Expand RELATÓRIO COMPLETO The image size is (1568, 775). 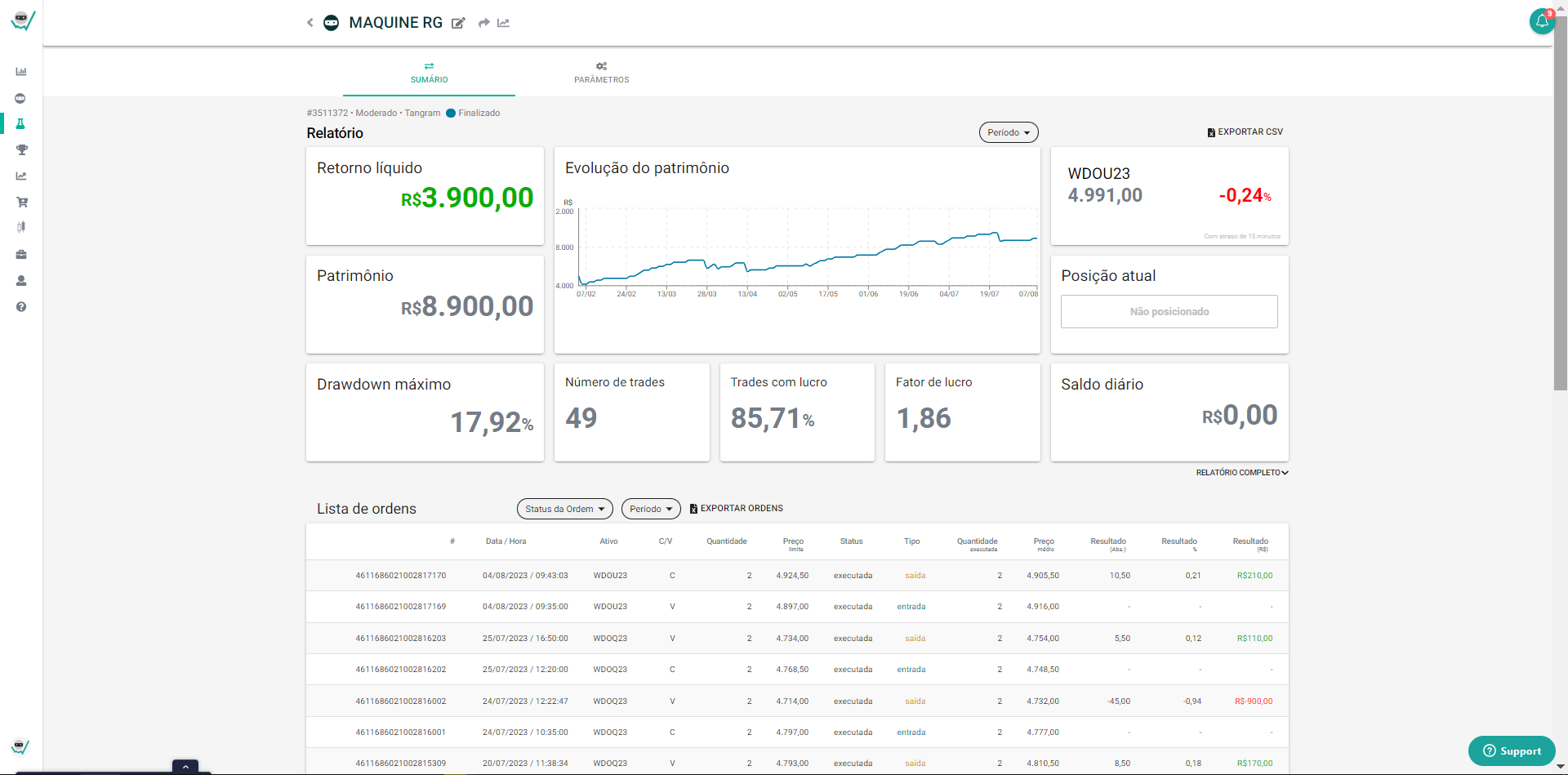coord(1242,473)
